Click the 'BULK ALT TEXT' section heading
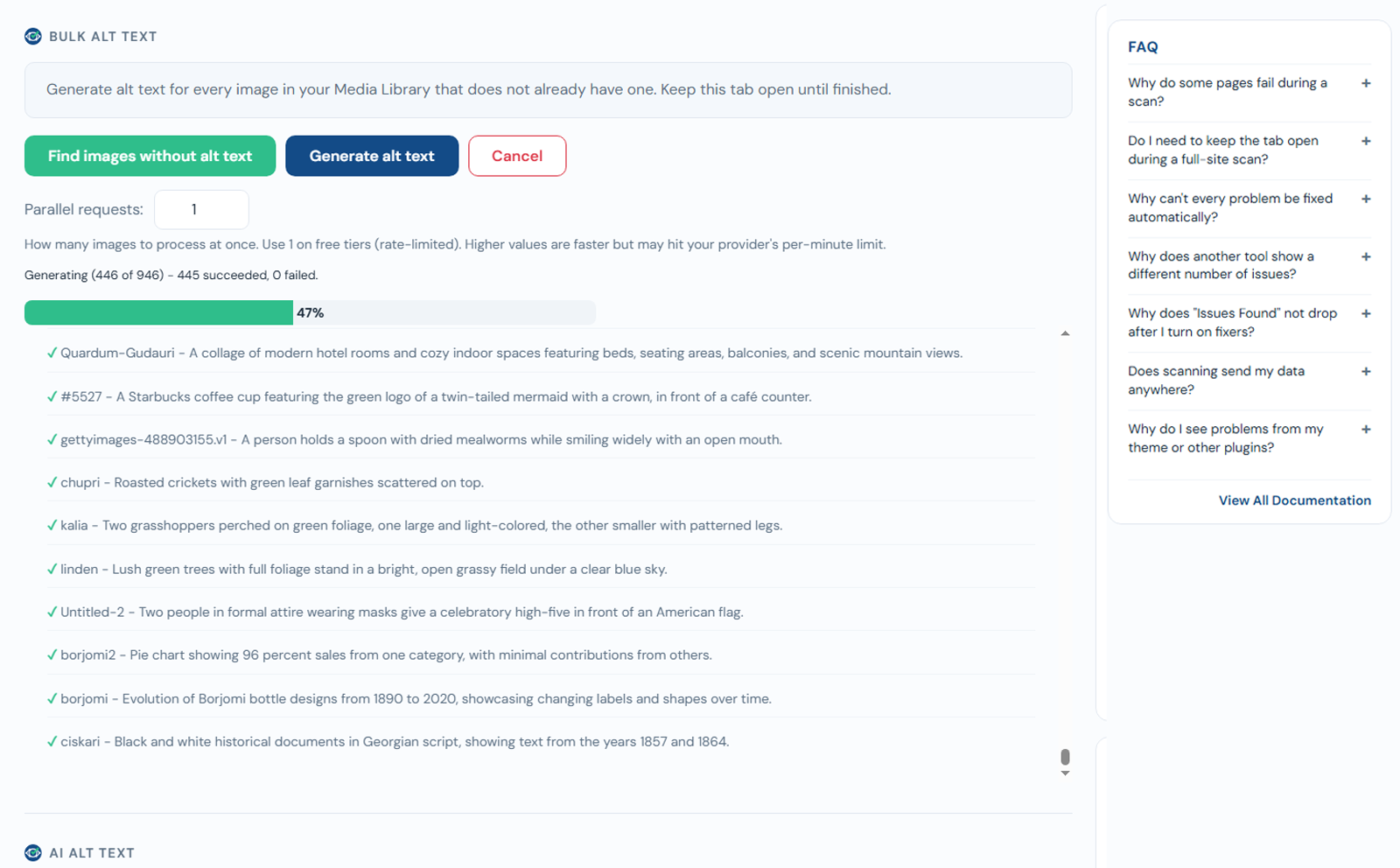Screen dimensions: 1400x868 coord(103,36)
